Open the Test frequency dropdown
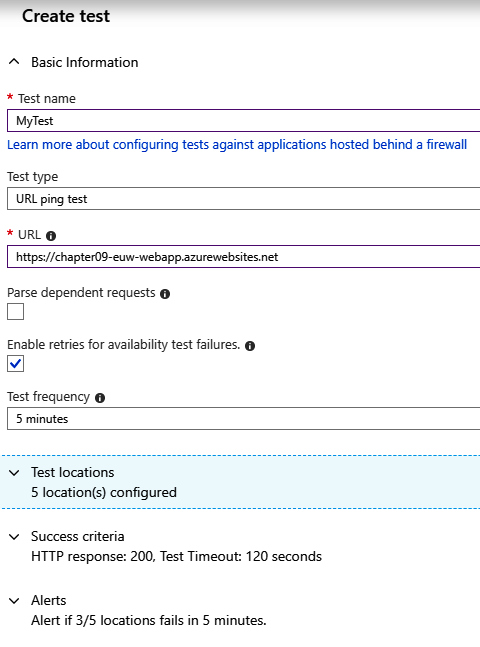Screen dimensions: 480x647 244,418
